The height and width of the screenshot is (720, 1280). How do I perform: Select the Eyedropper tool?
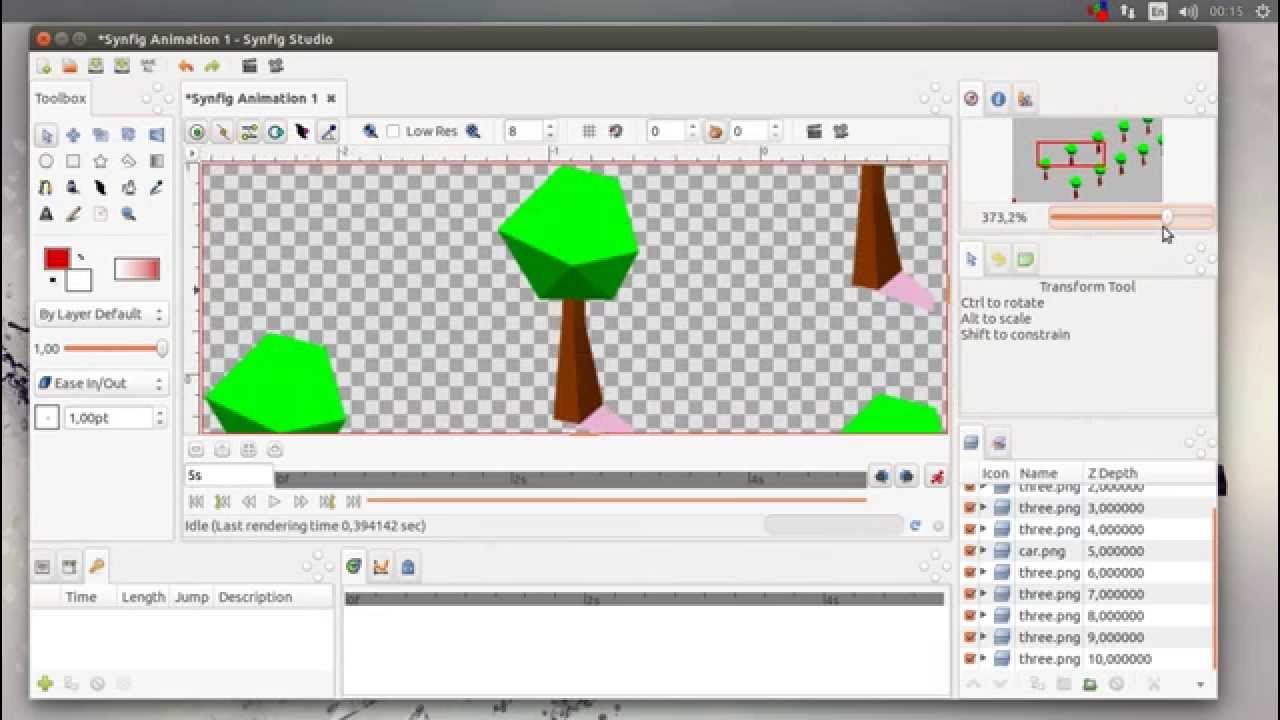pyautogui.click(x=156, y=188)
